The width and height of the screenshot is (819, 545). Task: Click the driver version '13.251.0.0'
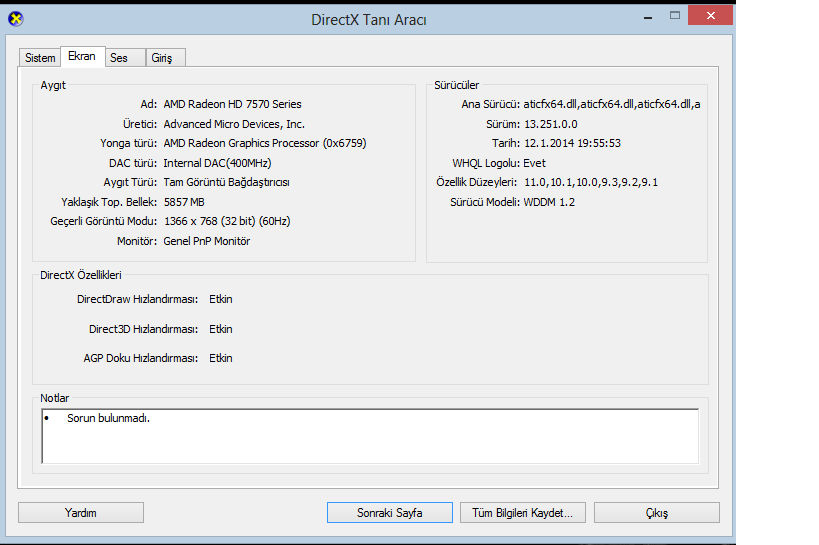(x=551, y=124)
